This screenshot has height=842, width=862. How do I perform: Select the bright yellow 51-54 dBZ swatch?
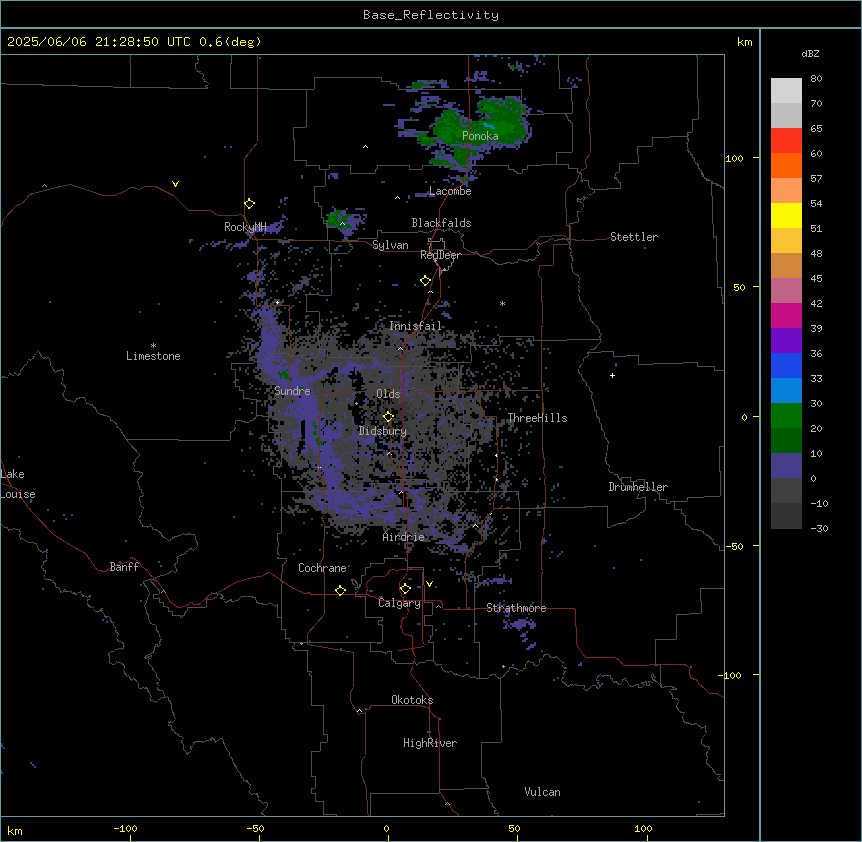[786, 215]
